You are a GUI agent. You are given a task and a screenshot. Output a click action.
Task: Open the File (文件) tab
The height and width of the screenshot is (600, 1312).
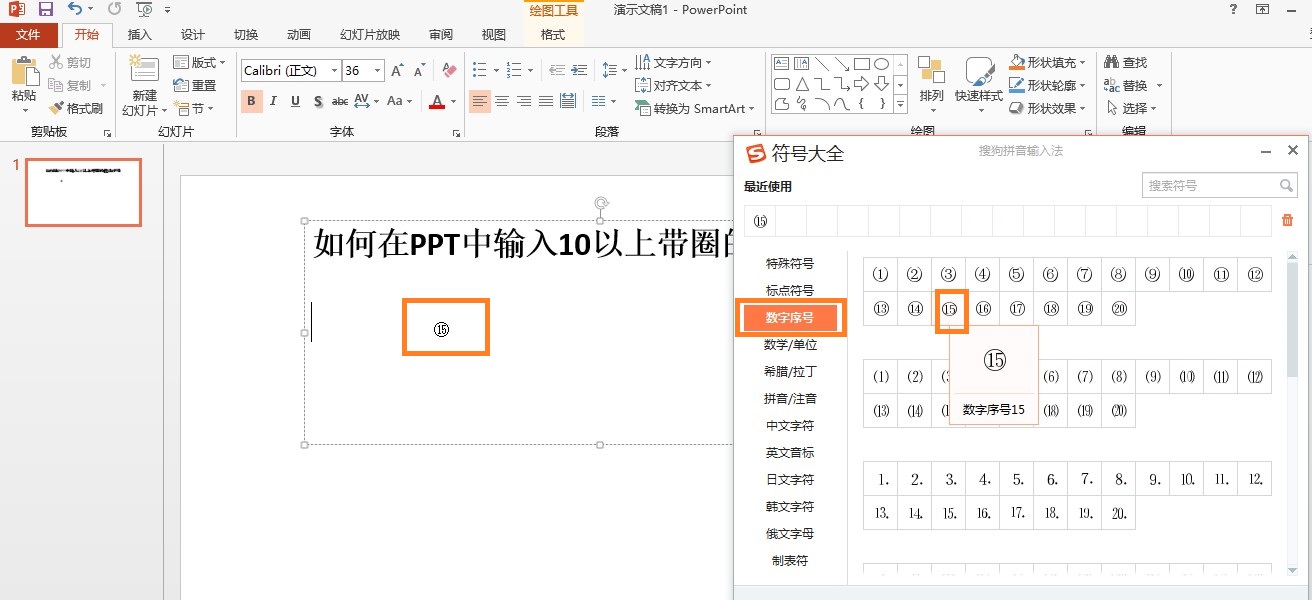(x=28, y=35)
